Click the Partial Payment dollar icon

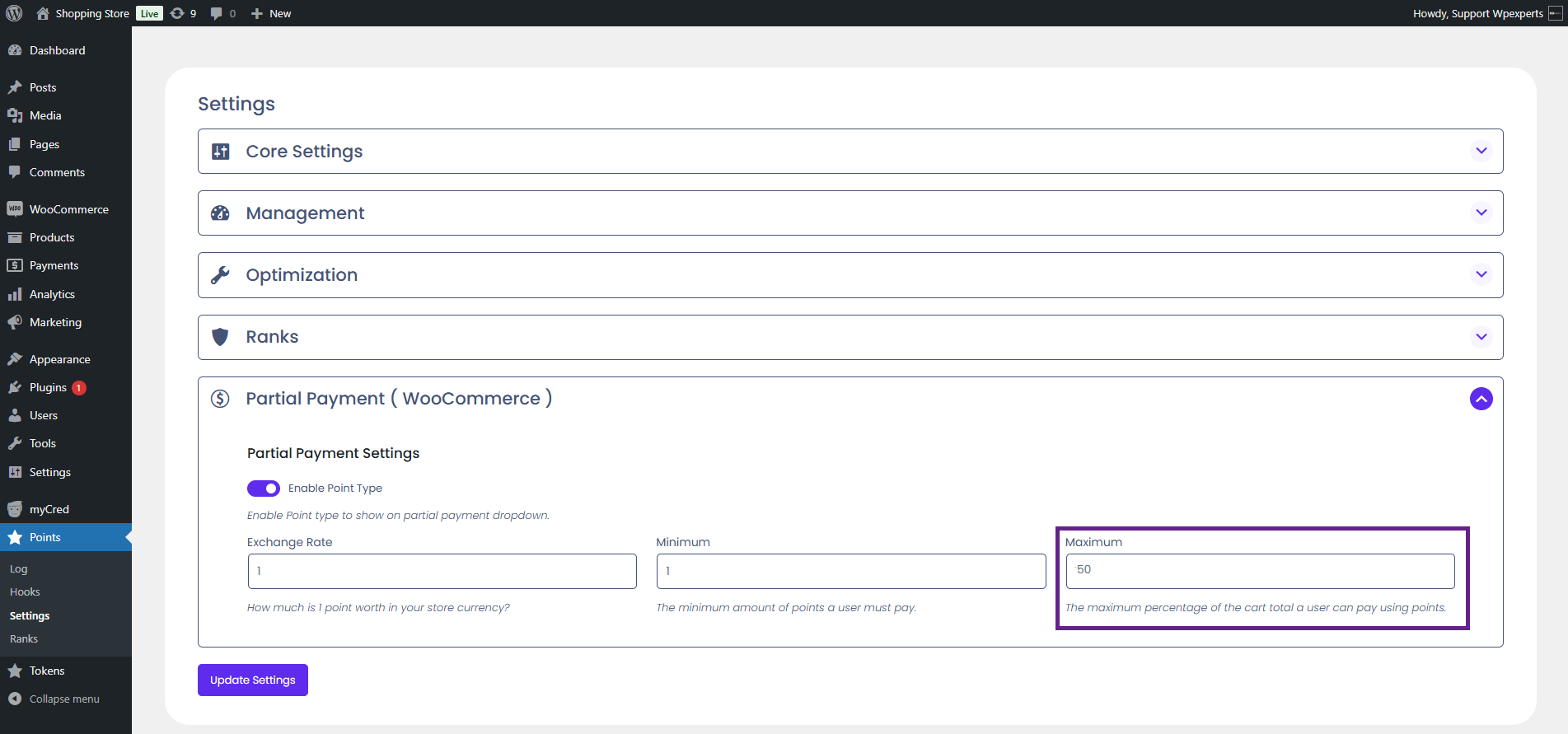tap(221, 399)
